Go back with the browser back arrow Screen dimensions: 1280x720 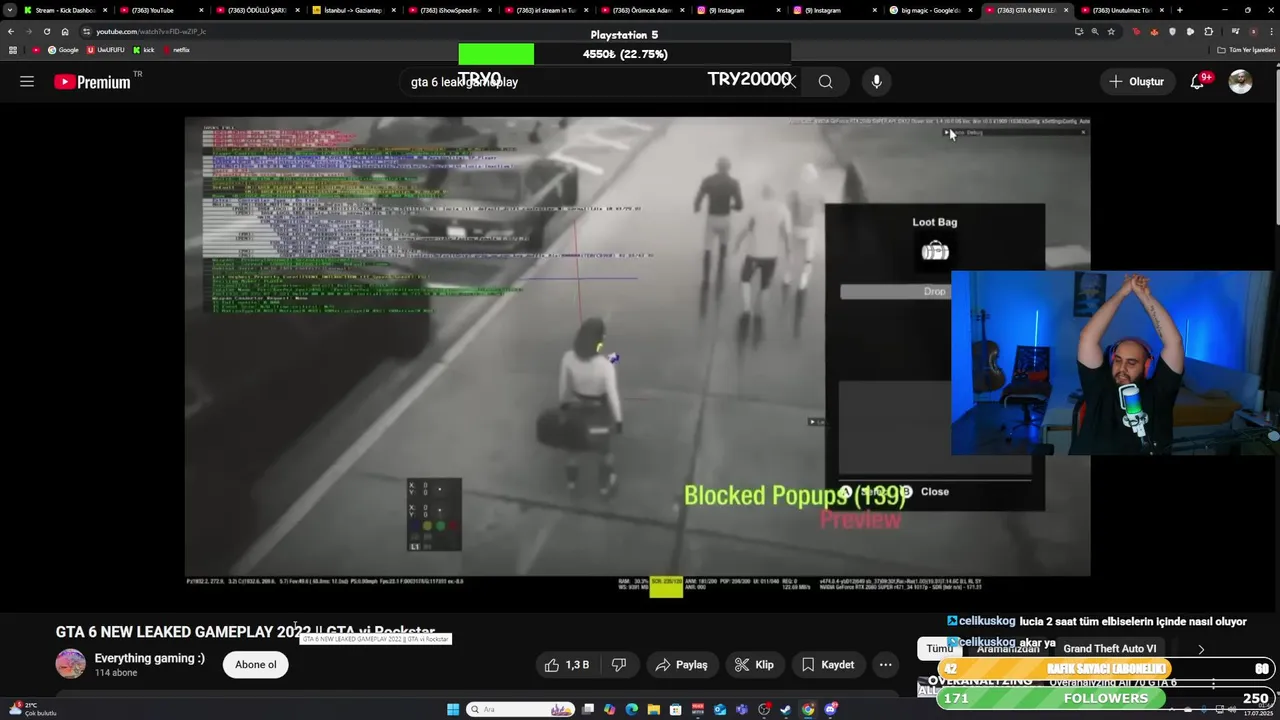pyautogui.click(x=11, y=31)
